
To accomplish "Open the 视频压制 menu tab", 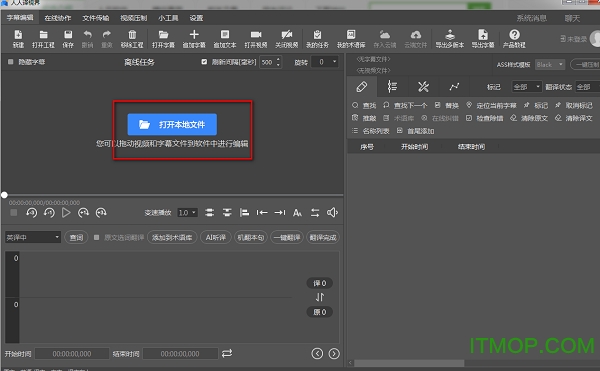I will pos(134,18).
